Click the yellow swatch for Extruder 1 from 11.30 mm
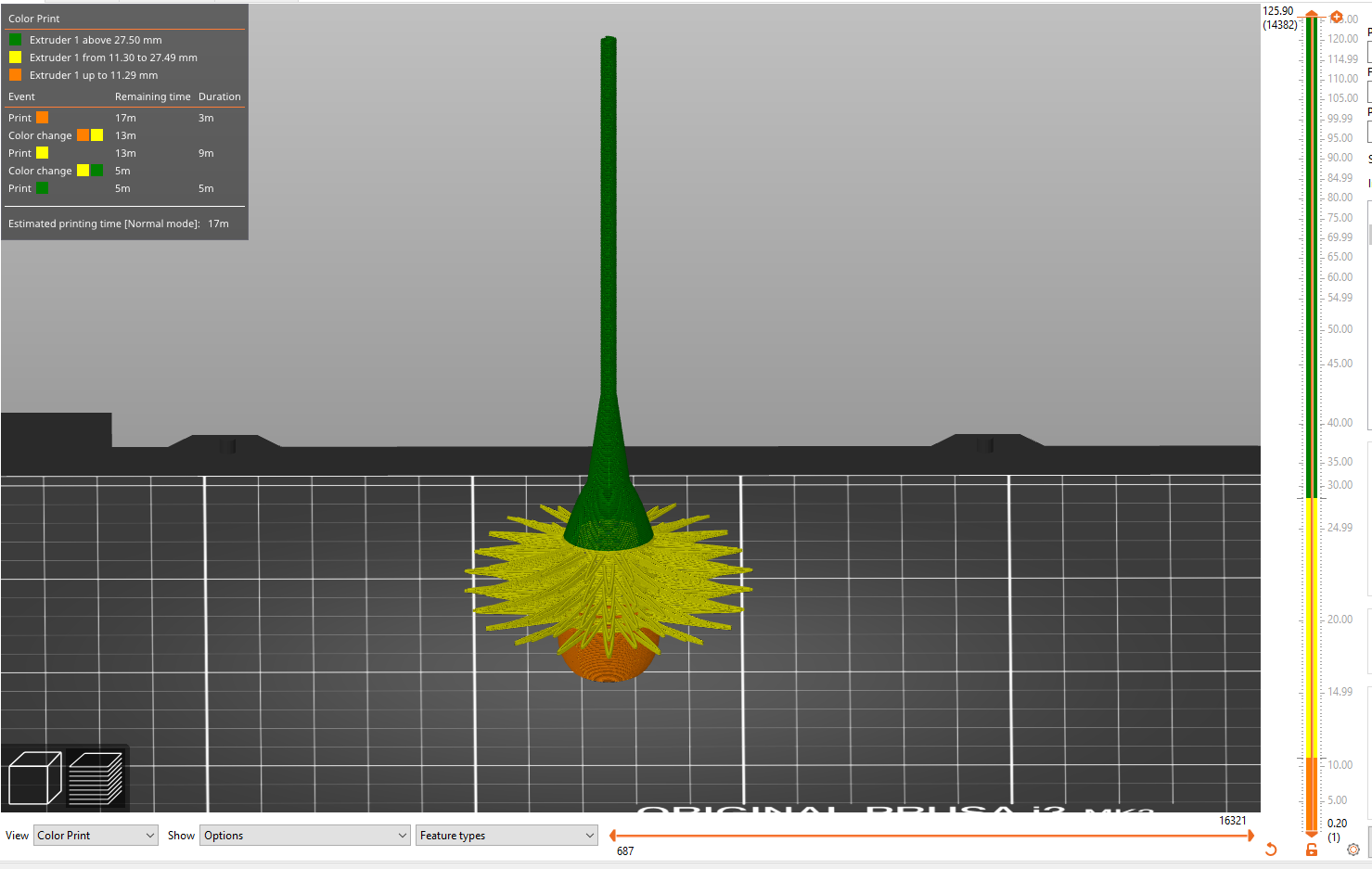The height and width of the screenshot is (869, 1372). pyautogui.click(x=15, y=58)
